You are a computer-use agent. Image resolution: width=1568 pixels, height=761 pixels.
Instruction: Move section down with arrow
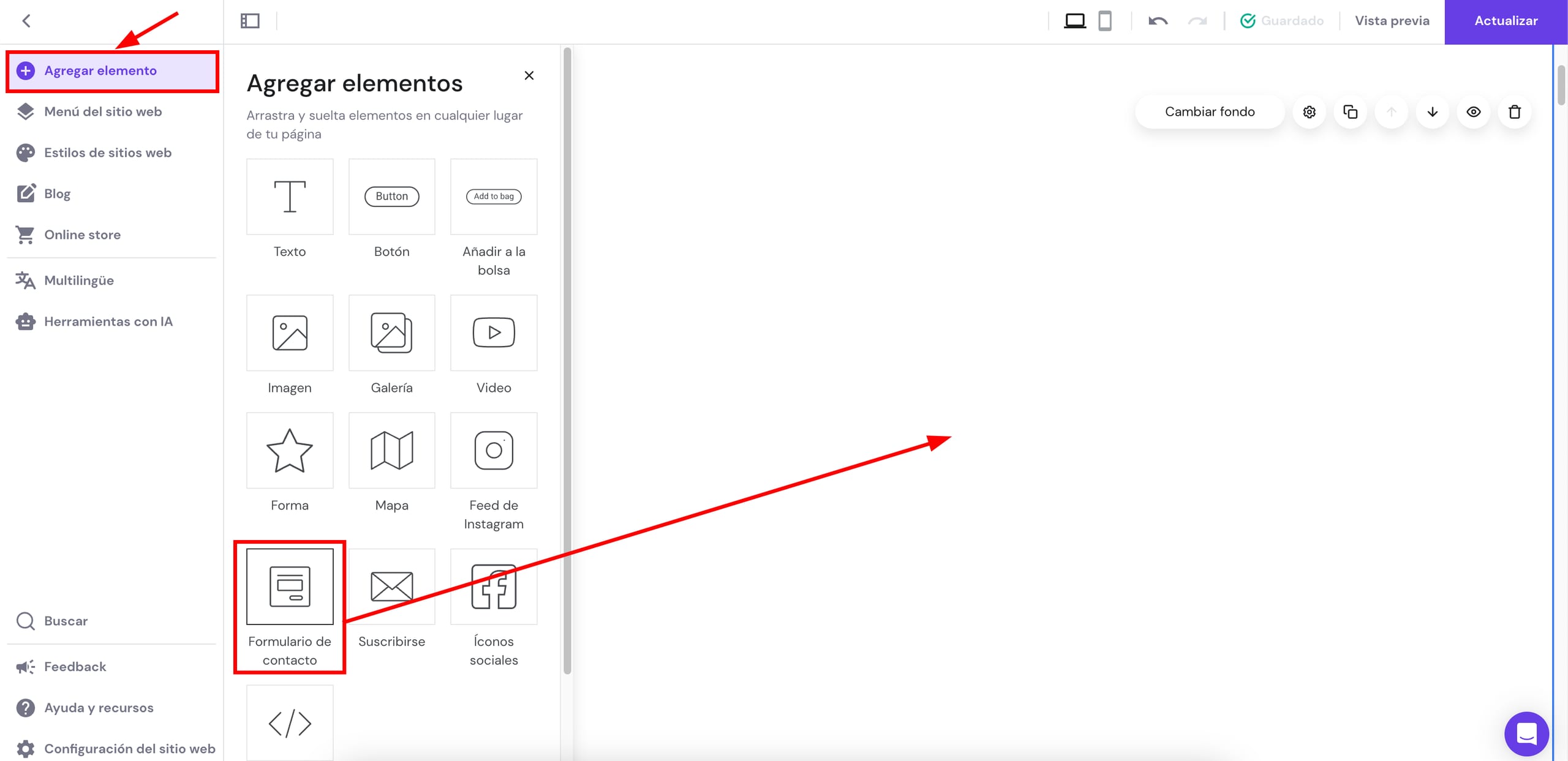[1433, 112]
